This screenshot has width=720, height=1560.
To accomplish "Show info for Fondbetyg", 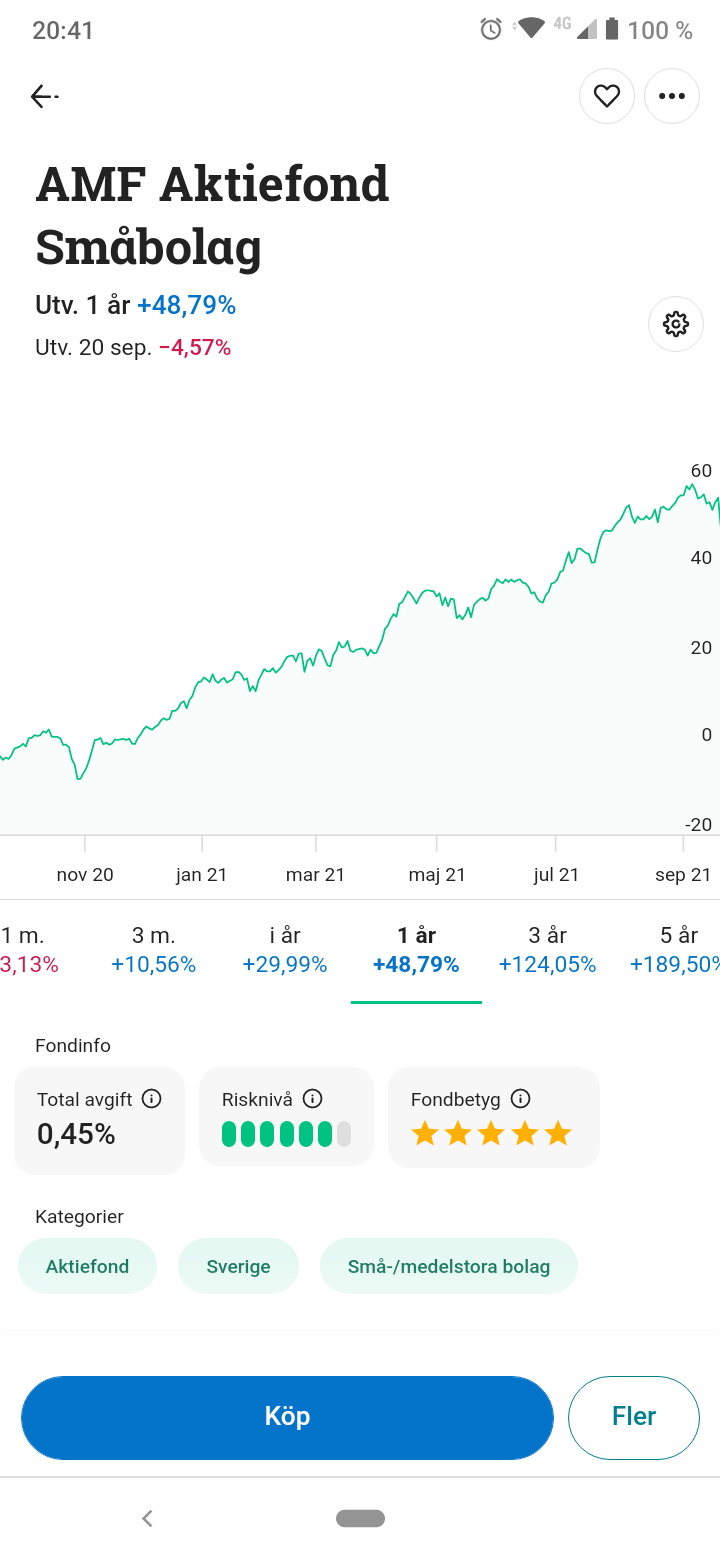I will [520, 1099].
